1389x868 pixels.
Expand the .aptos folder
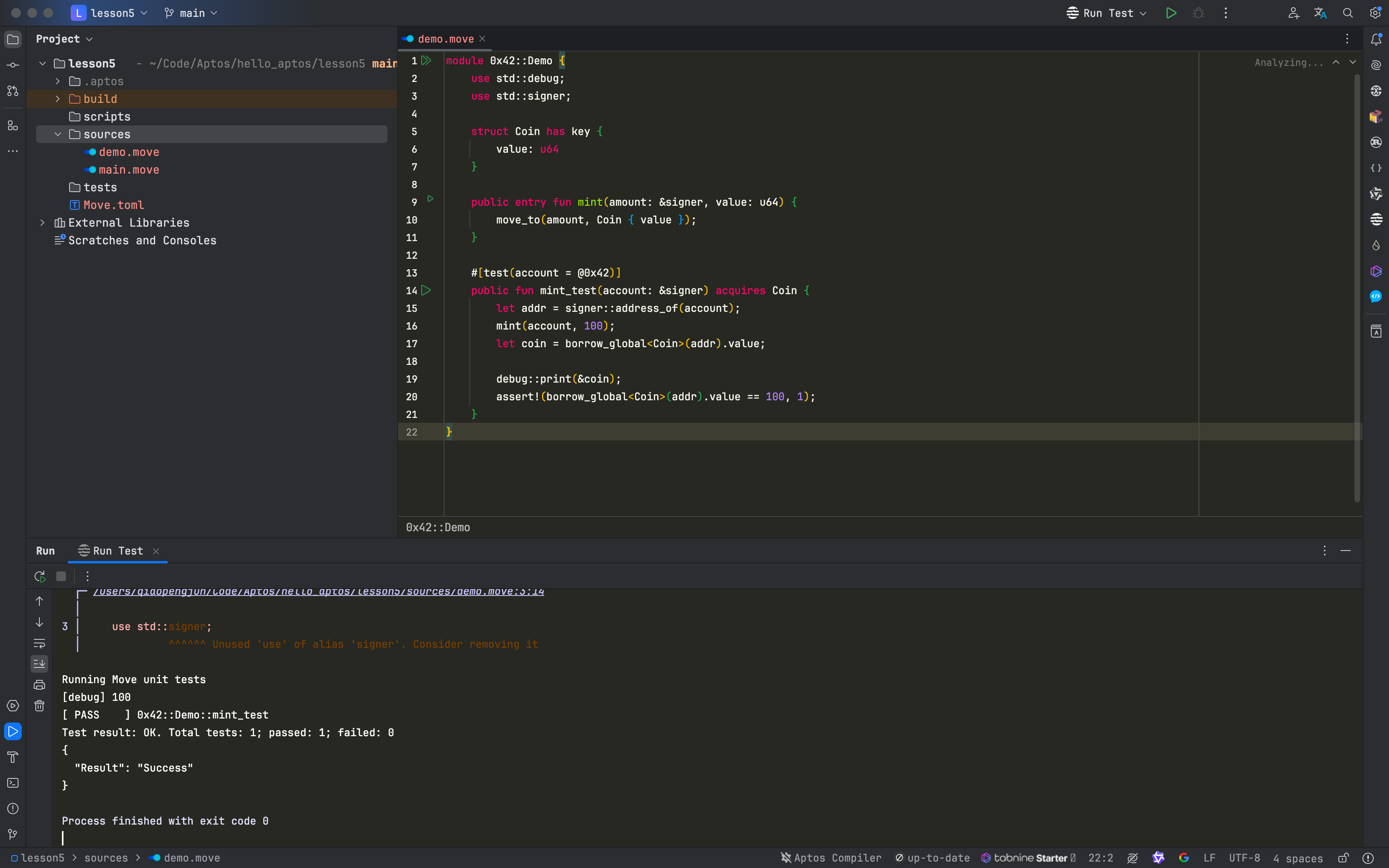click(57, 81)
